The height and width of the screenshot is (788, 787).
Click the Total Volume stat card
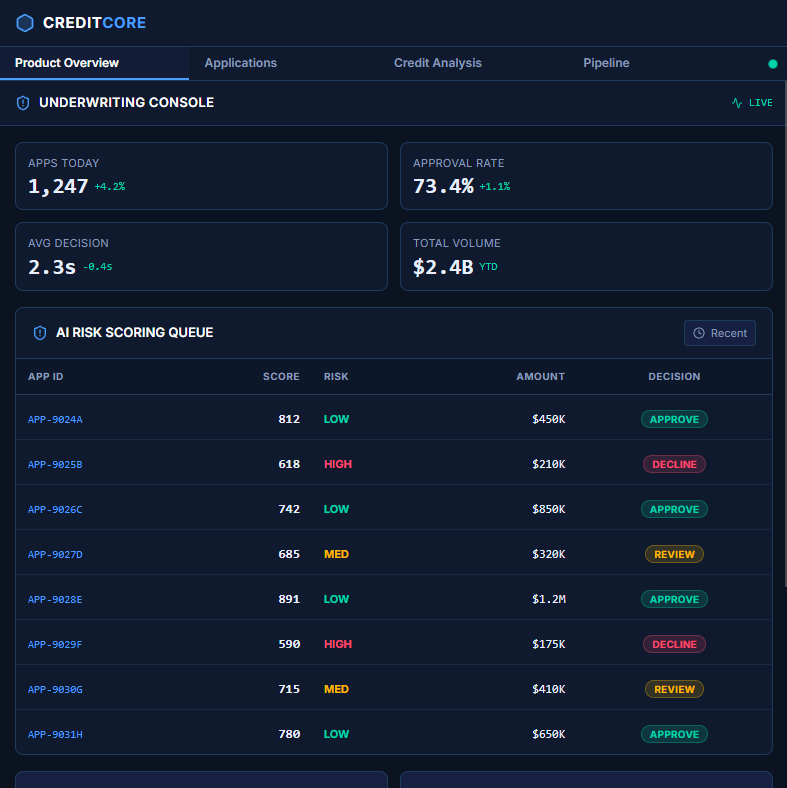[x=586, y=256]
